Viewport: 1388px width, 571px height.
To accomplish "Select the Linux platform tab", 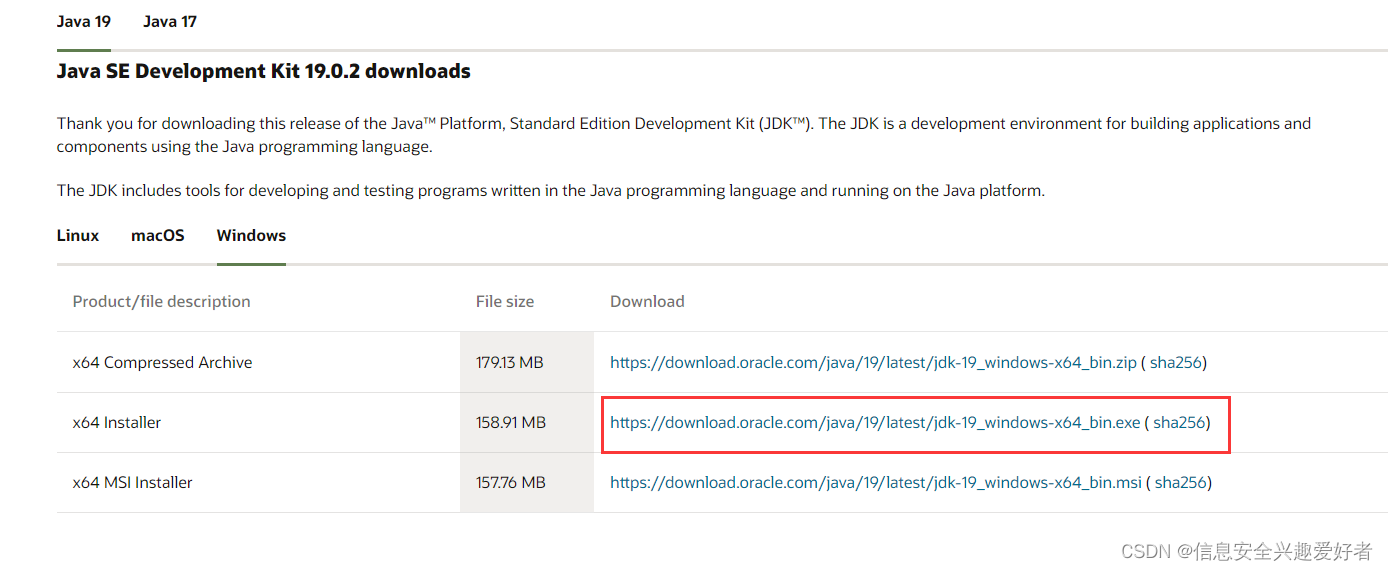I will pos(78,236).
